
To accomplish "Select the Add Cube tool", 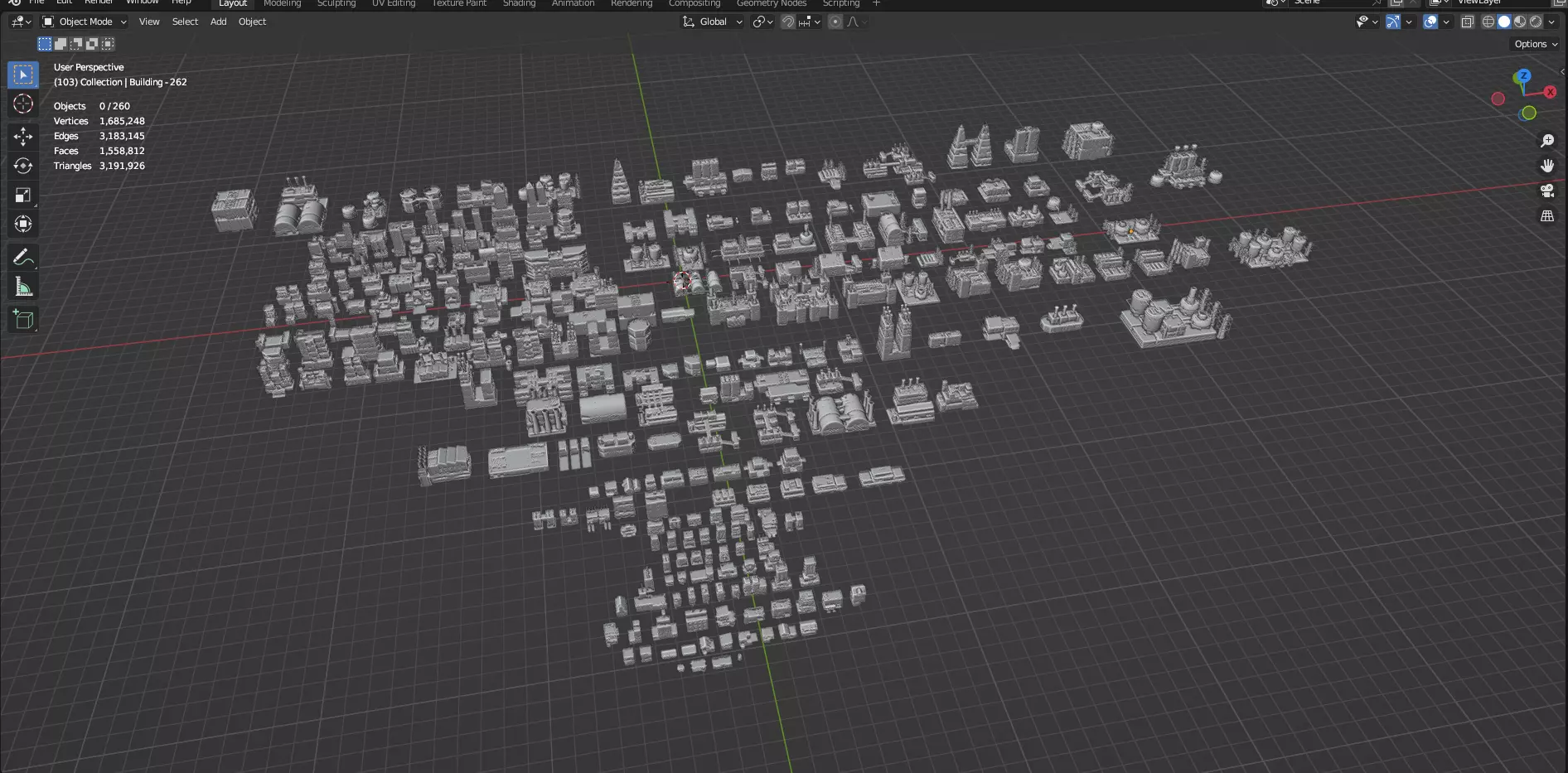I will click(x=23, y=319).
